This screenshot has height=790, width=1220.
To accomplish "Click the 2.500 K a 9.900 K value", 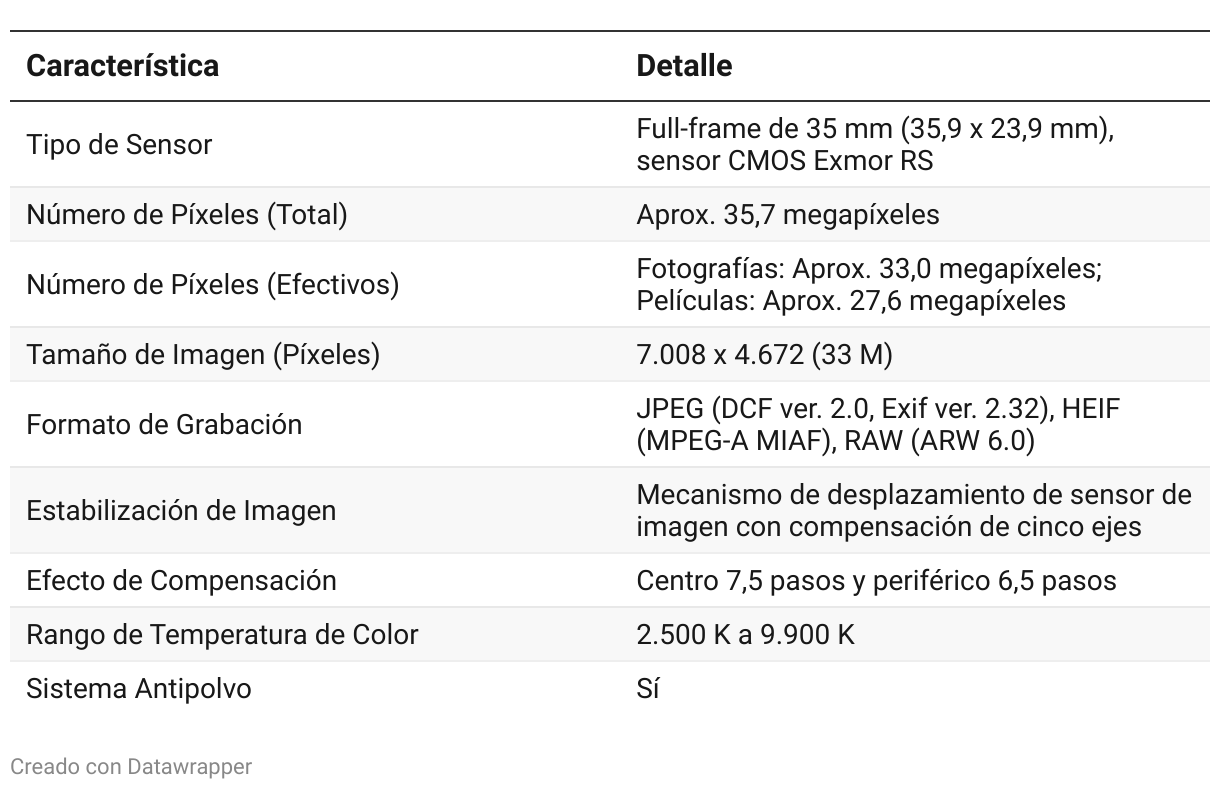I will pos(745,634).
